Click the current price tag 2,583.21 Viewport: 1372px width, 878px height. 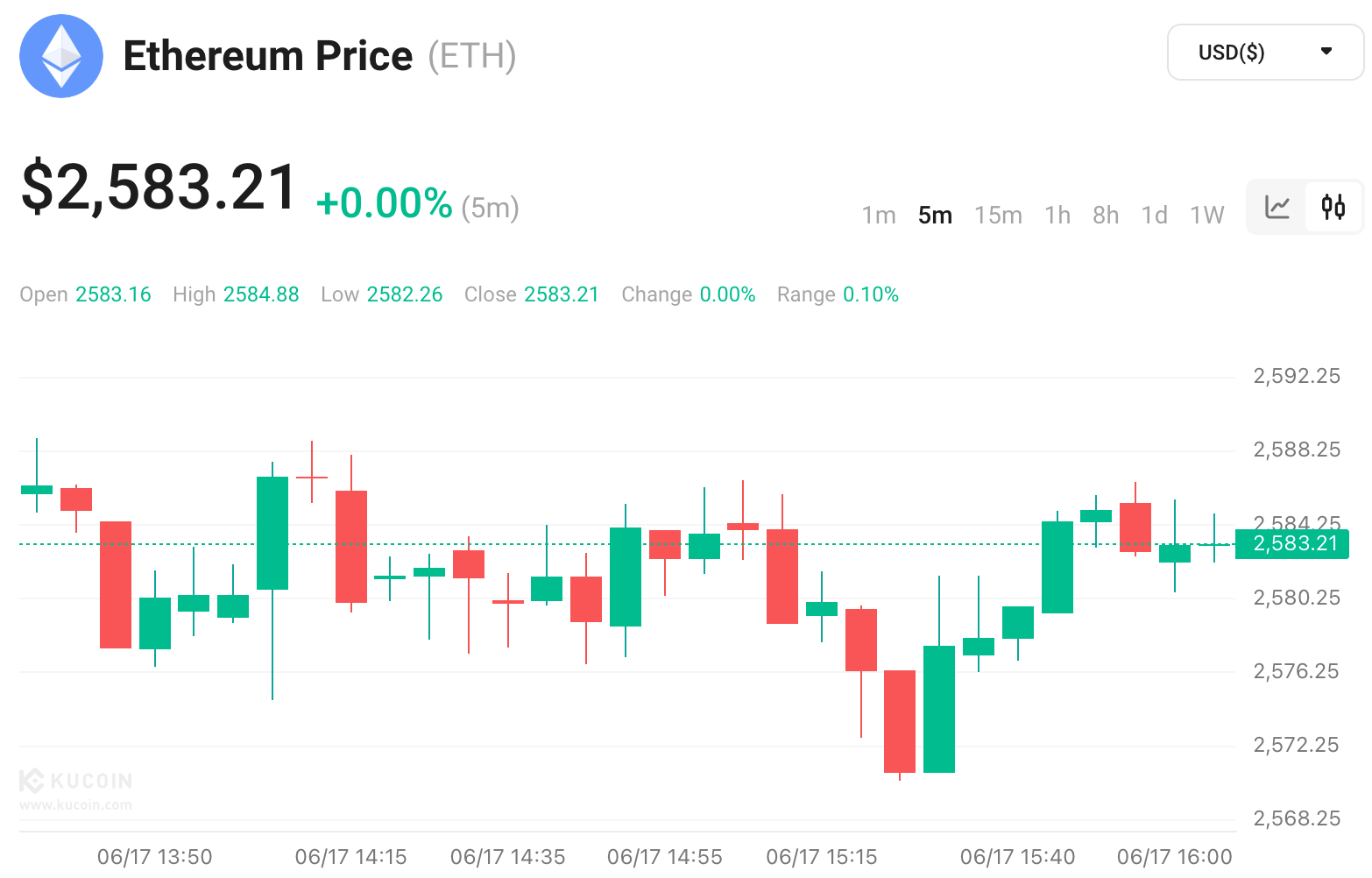pyautogui.click(x=1292, y=543)
